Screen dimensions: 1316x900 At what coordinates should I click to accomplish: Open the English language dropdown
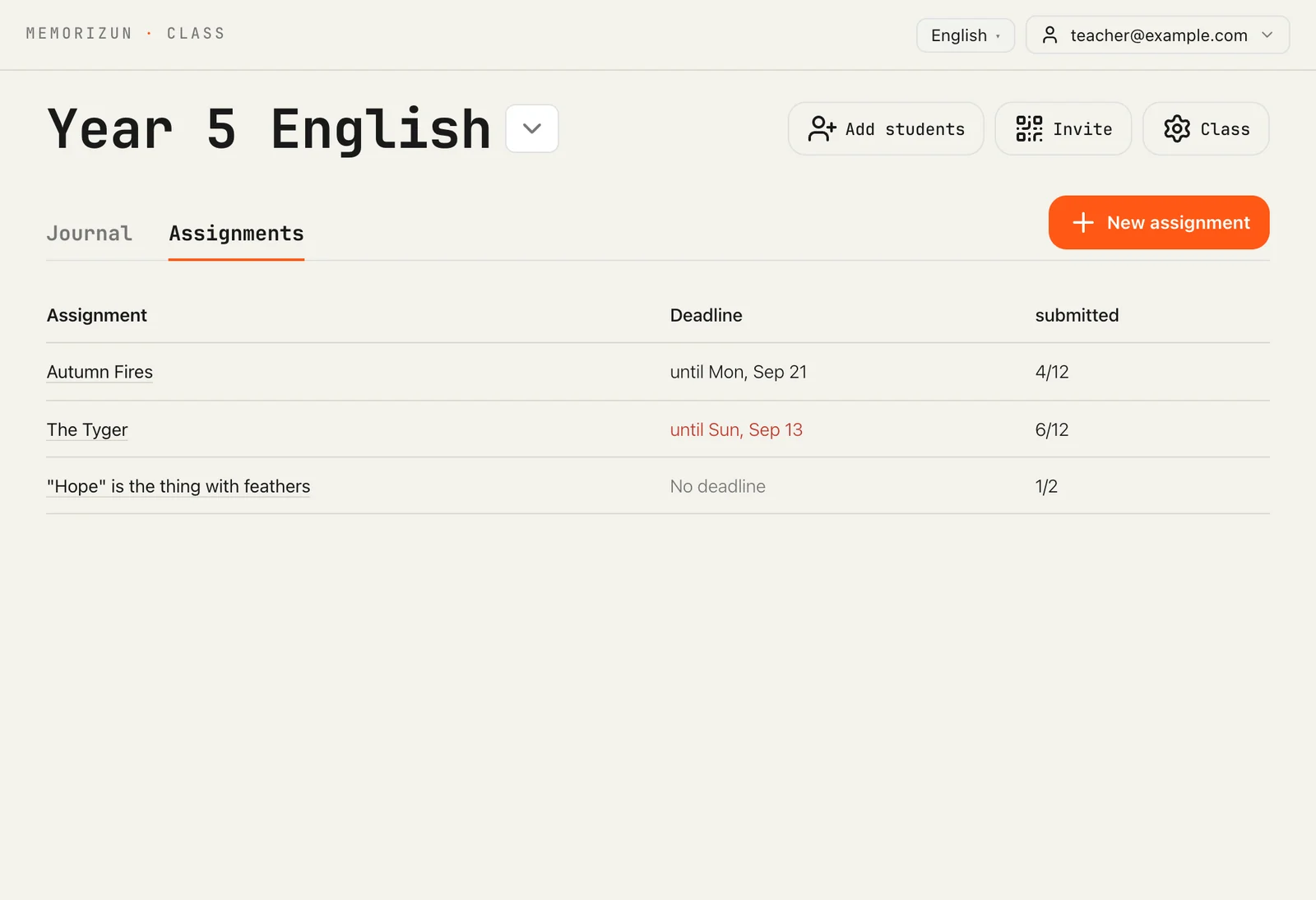[x=966, y=35]
